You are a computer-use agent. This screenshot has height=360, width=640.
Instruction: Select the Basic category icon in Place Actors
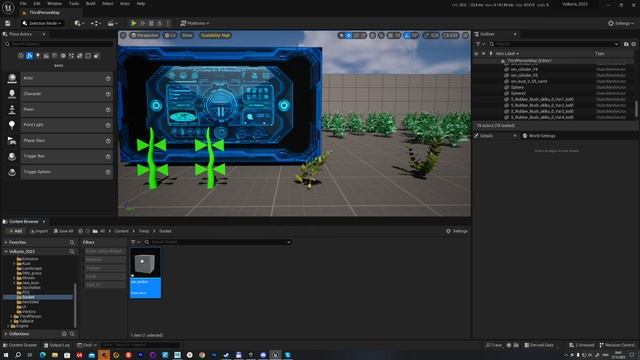[x=29, y=56]
